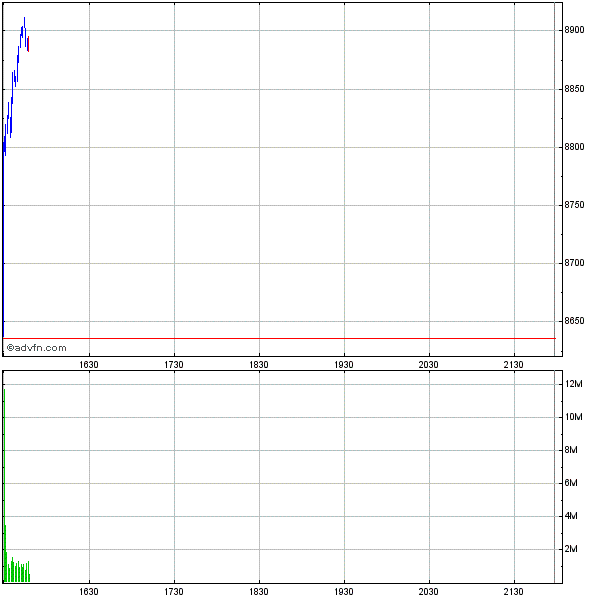The width and height of the screenshot is (600, 600).
Task: Click 2130 time label under volume chart
Action: [x=513, y=592]
